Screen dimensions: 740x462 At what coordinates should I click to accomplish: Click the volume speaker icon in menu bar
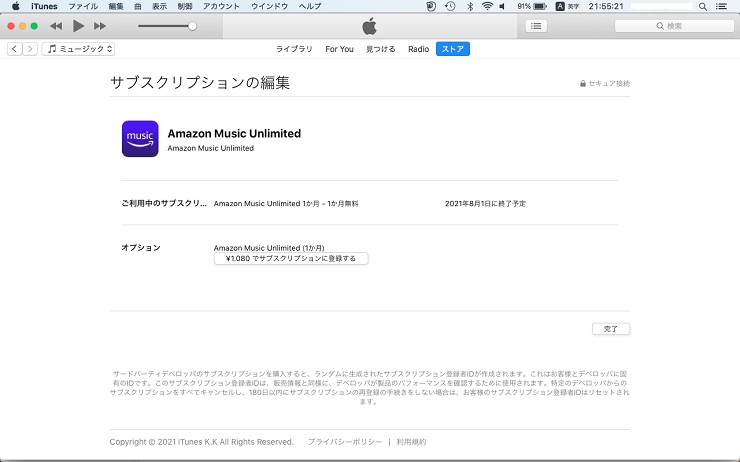coord(503,6)
